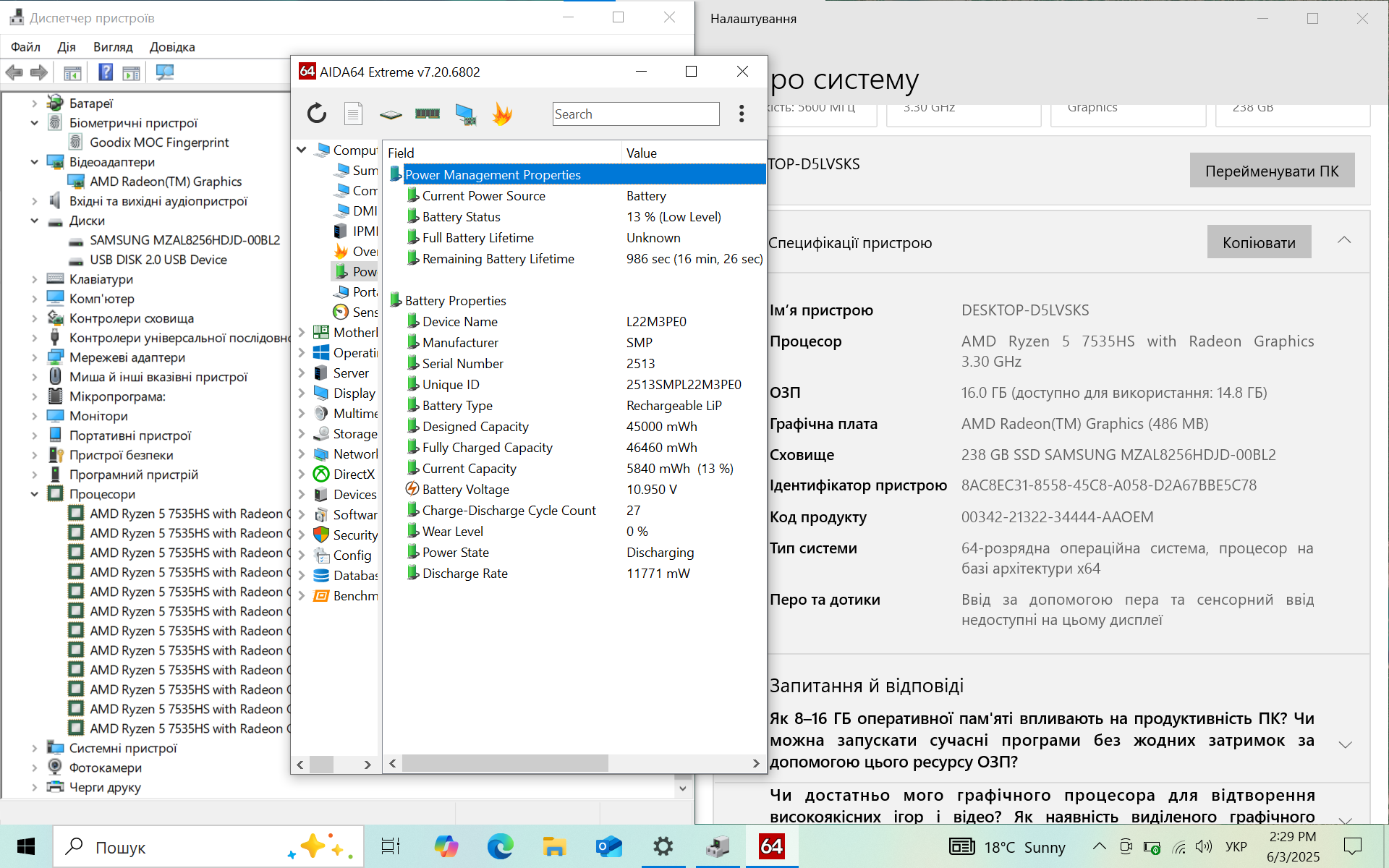Screen dimensions: 1389x868
Task: Open Task View on the taskbar
Action: [x=391, y=846]
